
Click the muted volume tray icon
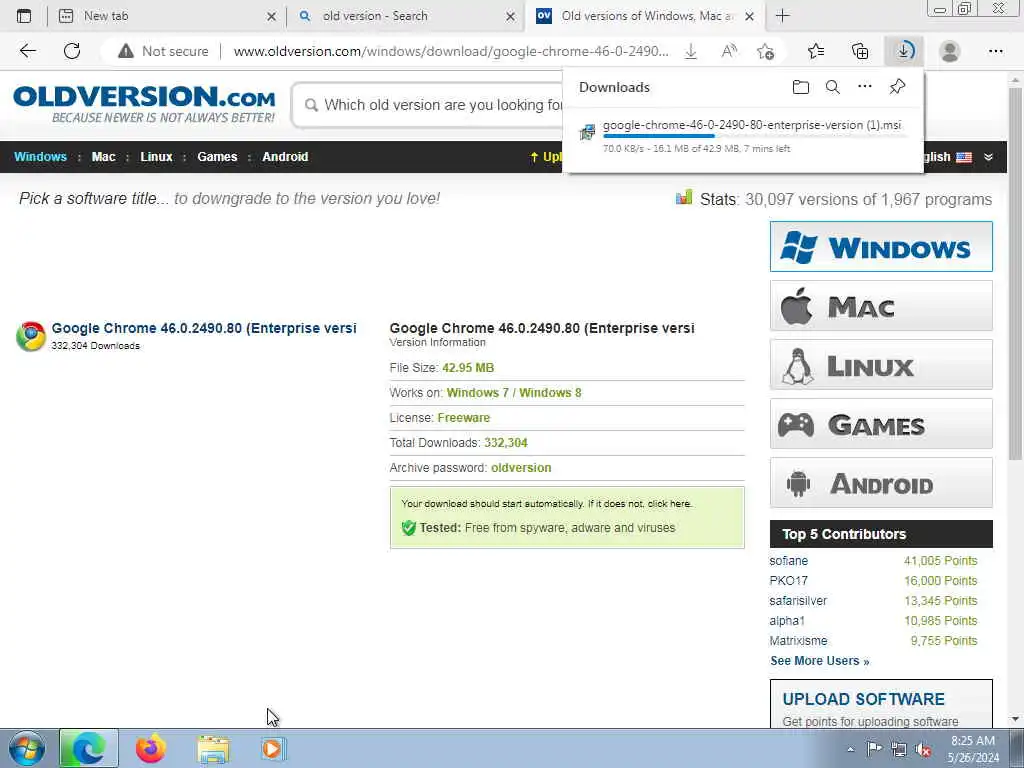coord(923,749)
